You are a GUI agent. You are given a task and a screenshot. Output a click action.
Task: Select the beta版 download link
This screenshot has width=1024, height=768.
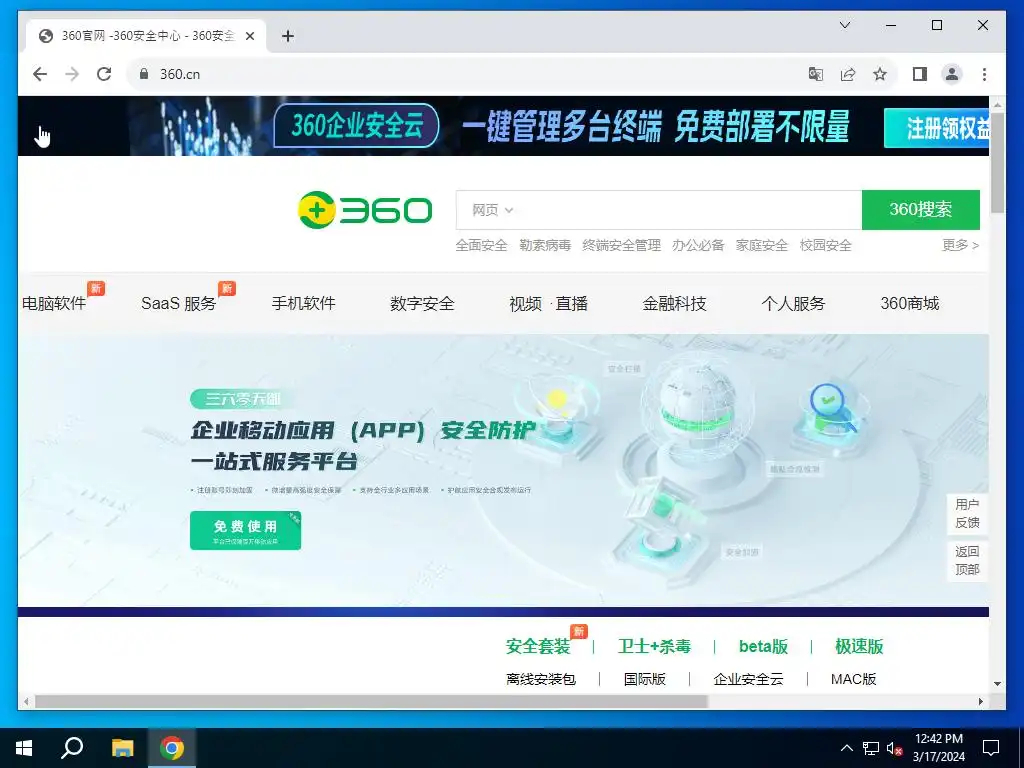(x=763, y=647)
